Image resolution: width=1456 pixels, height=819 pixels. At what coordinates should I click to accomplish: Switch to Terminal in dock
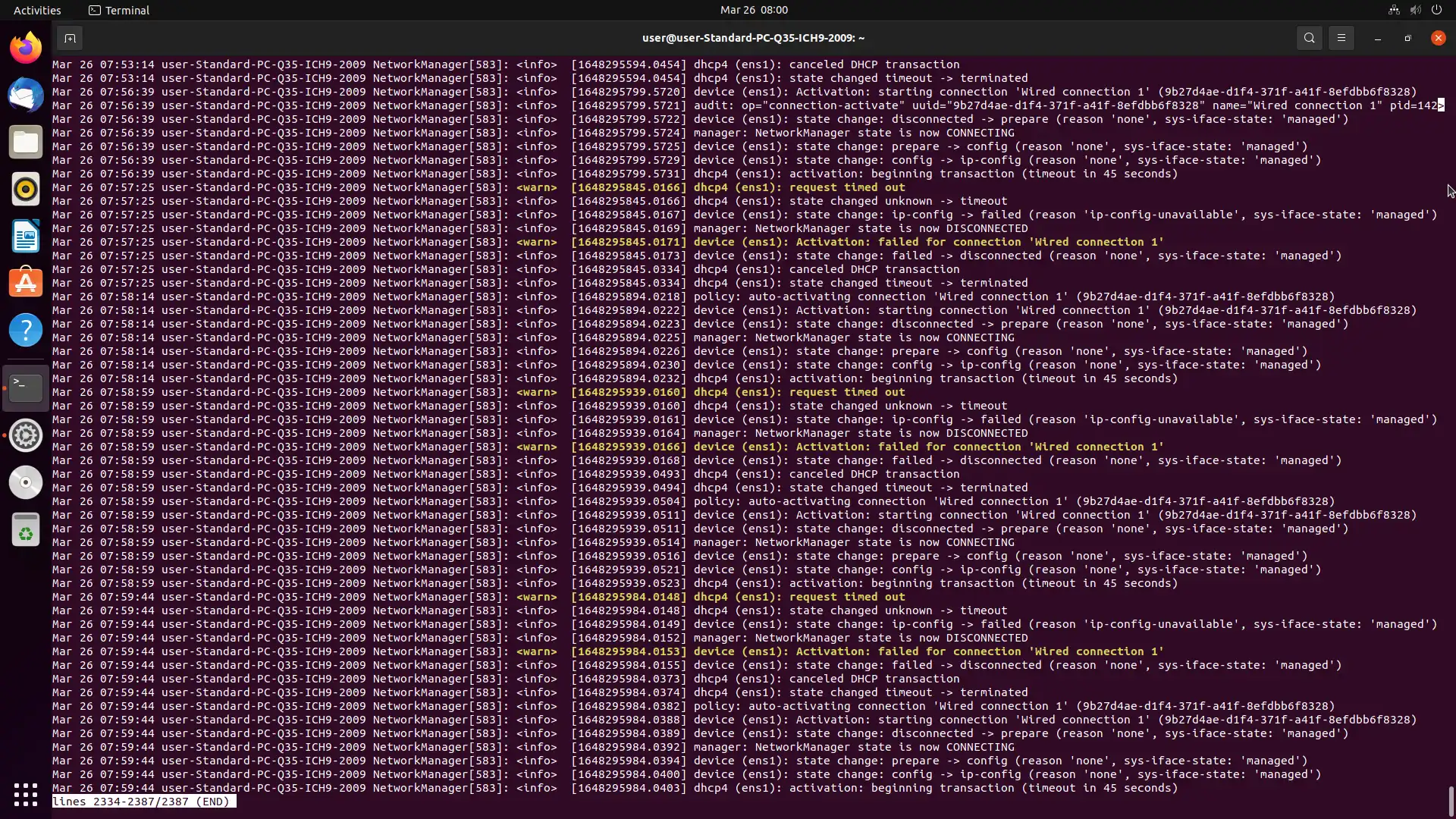[26, 388]
